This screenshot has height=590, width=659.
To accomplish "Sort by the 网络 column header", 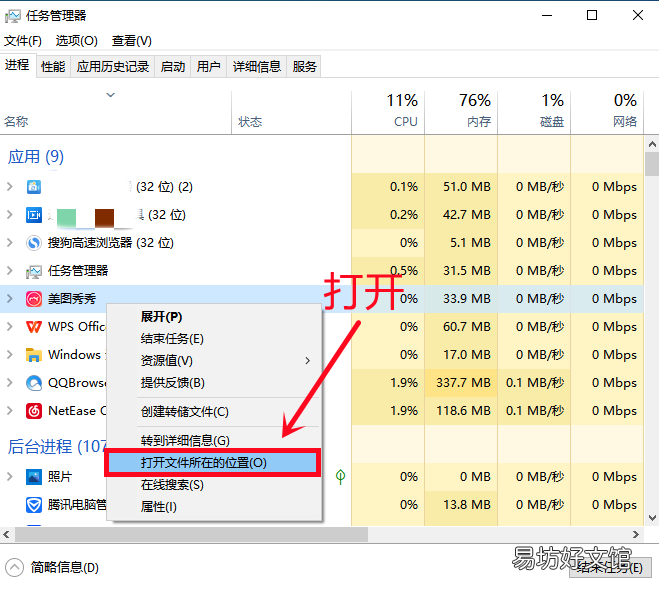I will [607, 113].
